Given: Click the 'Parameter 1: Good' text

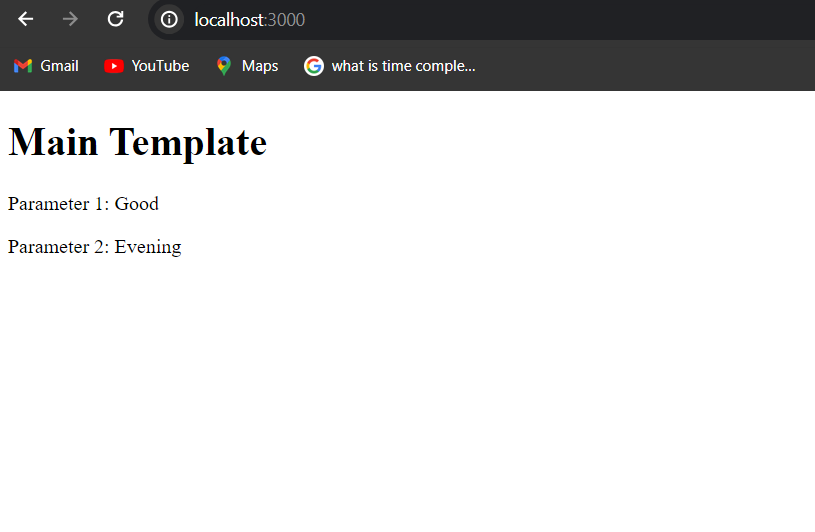Looking at the screenshot, I should [x=83, y=204].
